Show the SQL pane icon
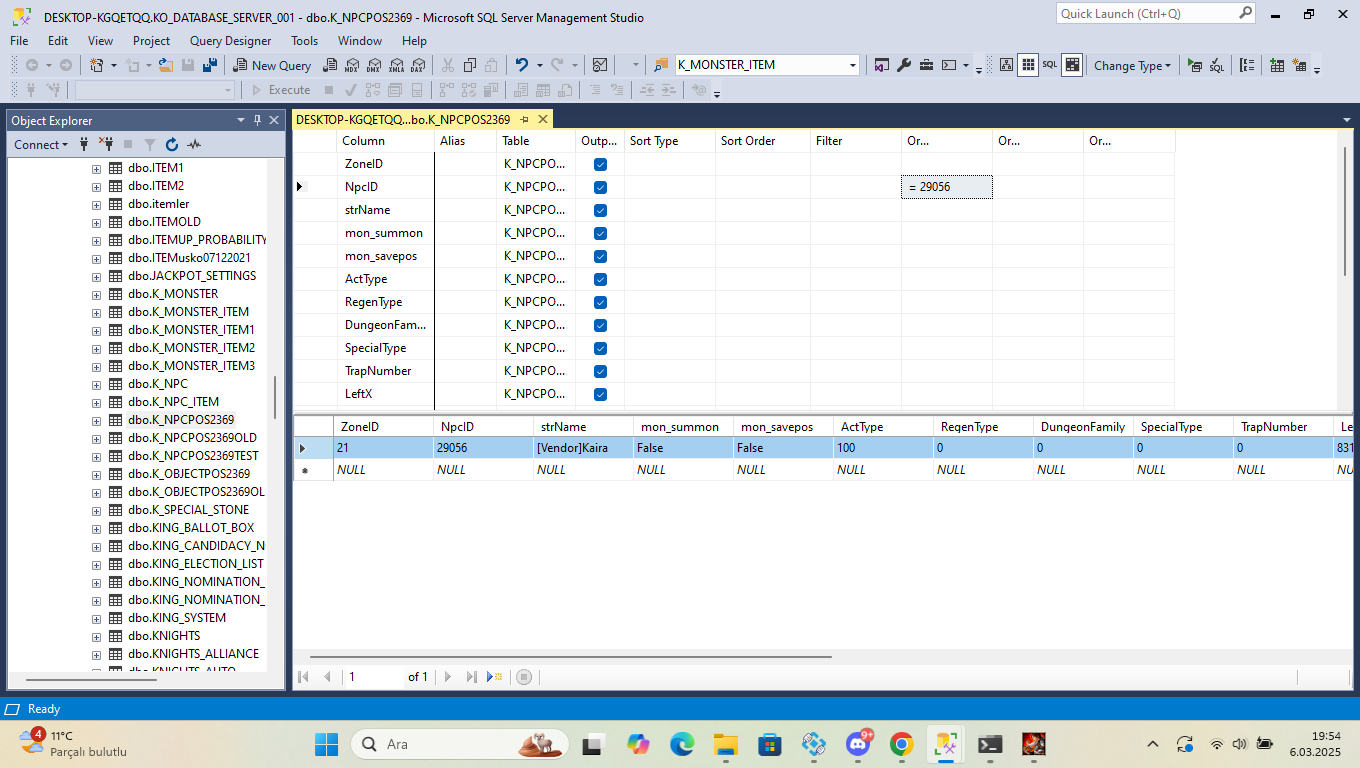 1049,65
